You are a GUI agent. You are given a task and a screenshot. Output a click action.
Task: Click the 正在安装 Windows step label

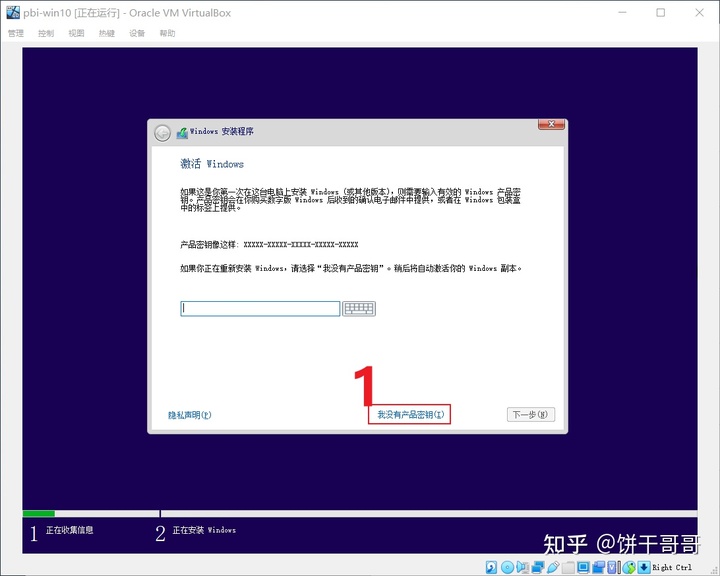[x=204, y=530]
